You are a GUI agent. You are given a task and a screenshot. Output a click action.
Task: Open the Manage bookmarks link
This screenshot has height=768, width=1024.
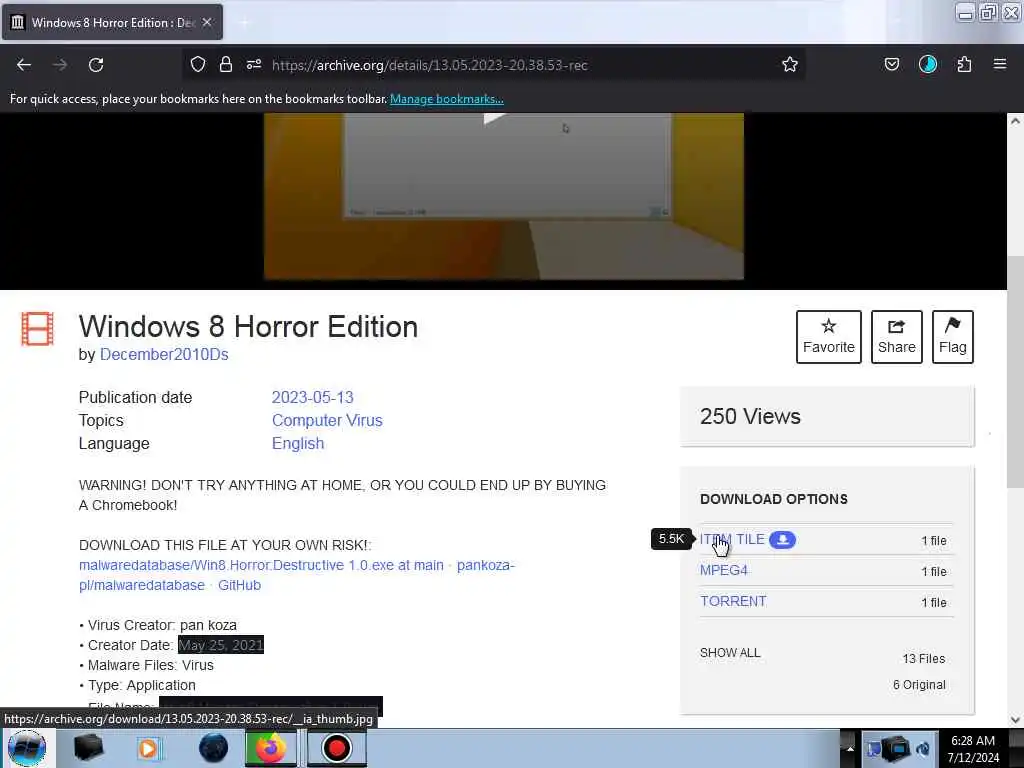447,99
